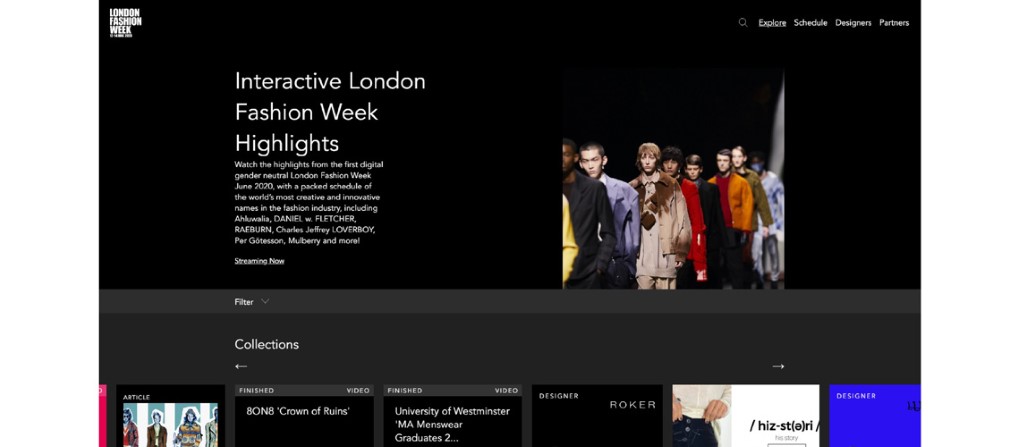Open the Partners menu item
The height and width of the screenshot is (447, 1020).
point(894,23)
